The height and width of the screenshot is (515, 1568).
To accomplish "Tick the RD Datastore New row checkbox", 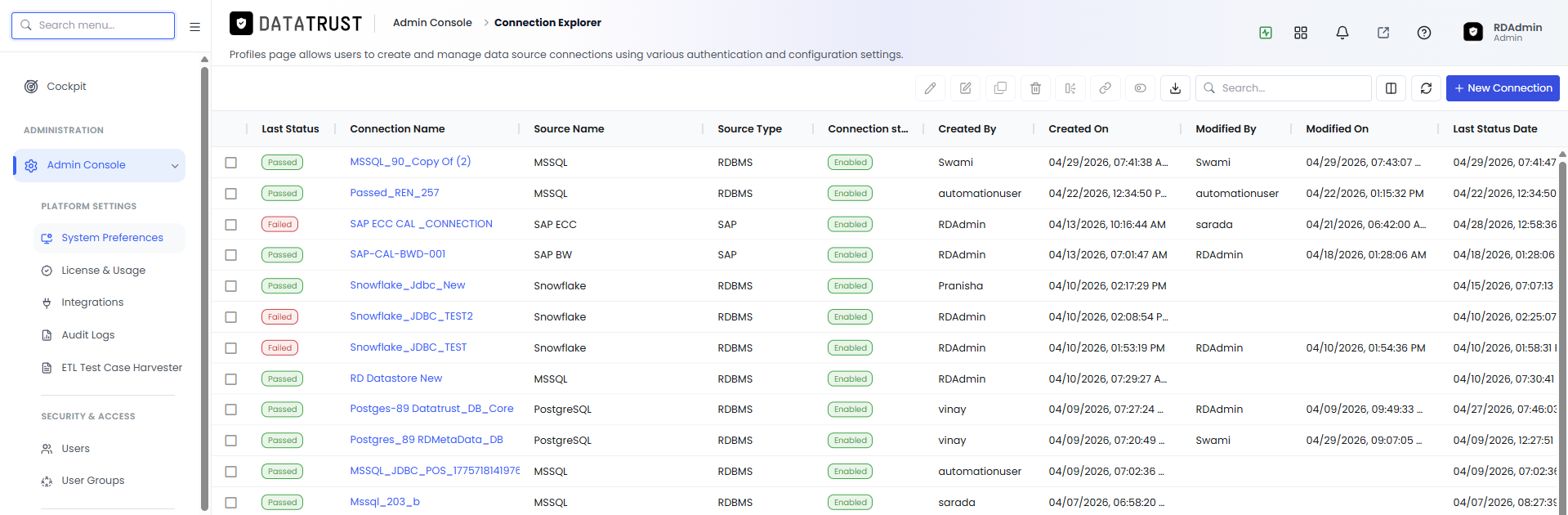I will (x=231, y=379).
